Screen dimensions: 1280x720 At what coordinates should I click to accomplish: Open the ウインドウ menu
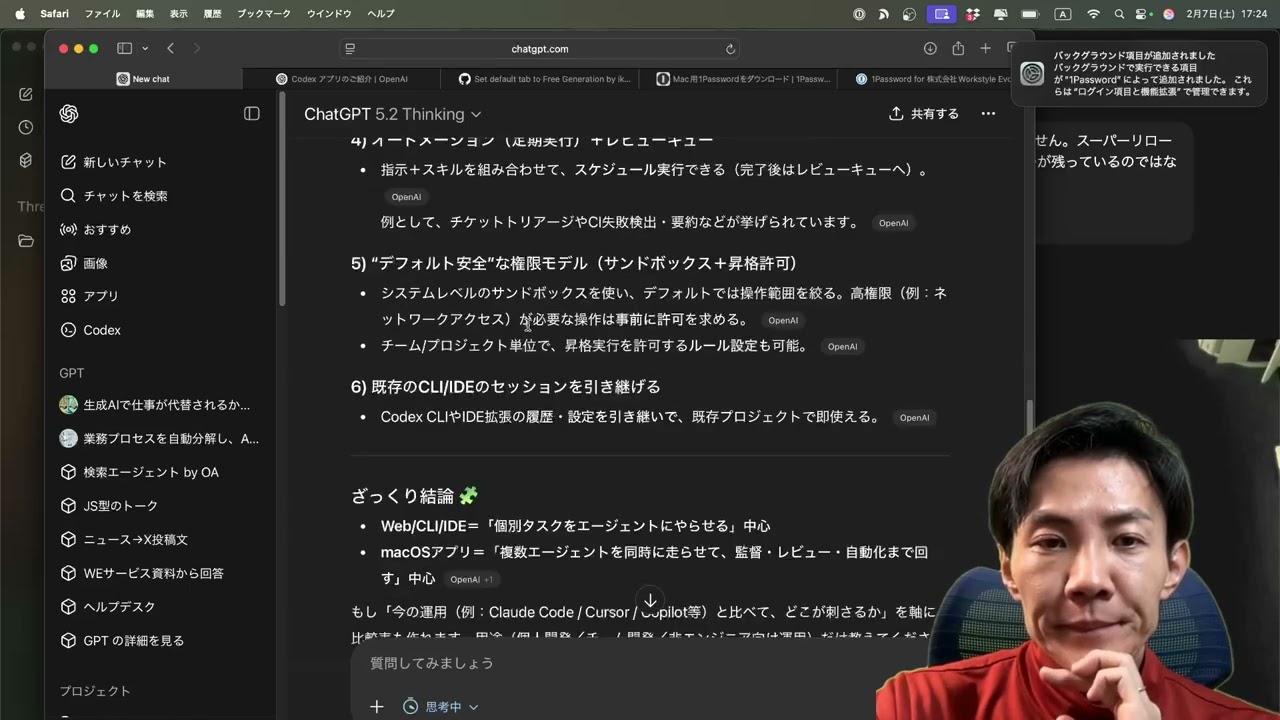(329, 14)
